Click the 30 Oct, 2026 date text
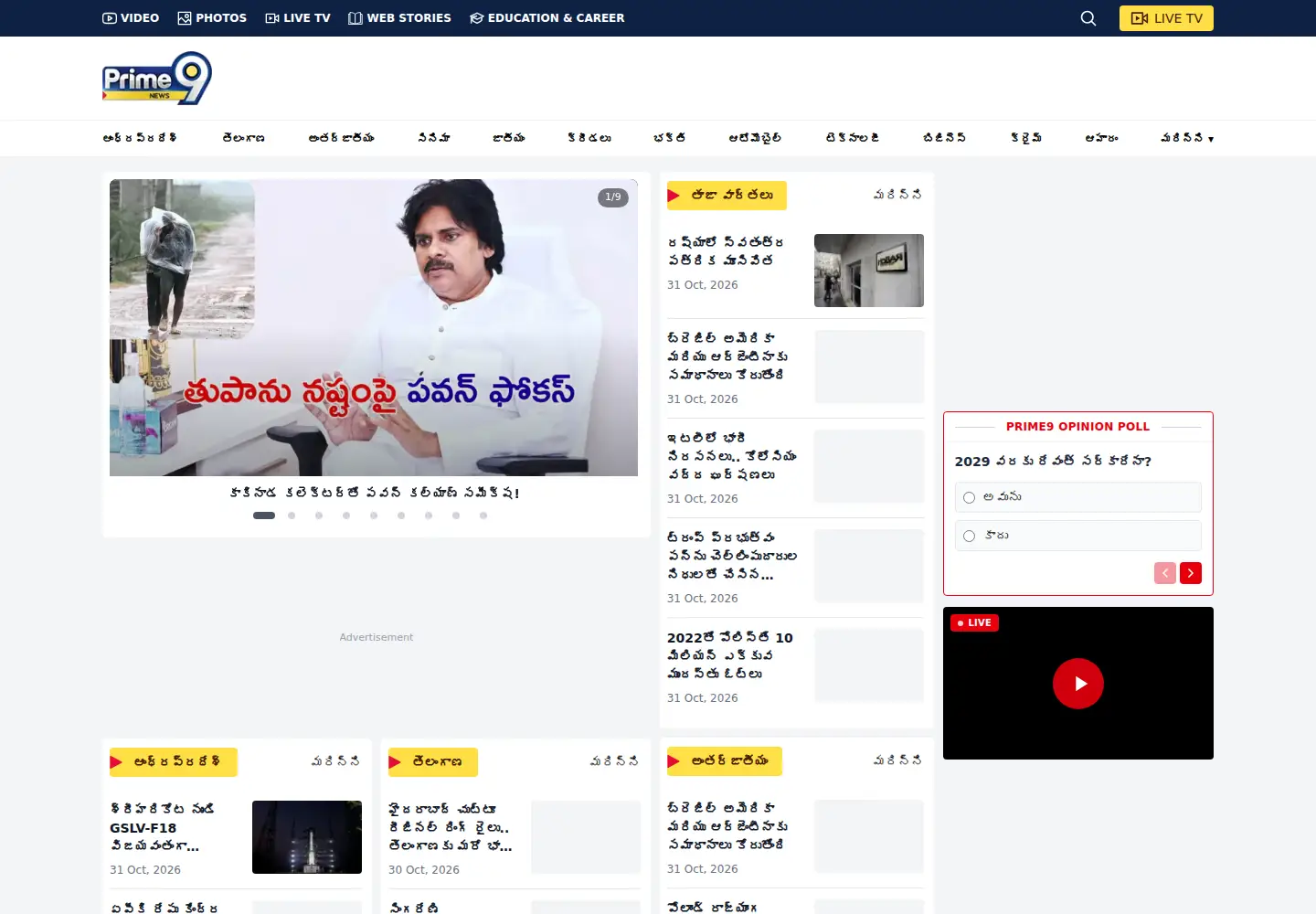The height and width of the screenshot is (914, 1316). 424,870
